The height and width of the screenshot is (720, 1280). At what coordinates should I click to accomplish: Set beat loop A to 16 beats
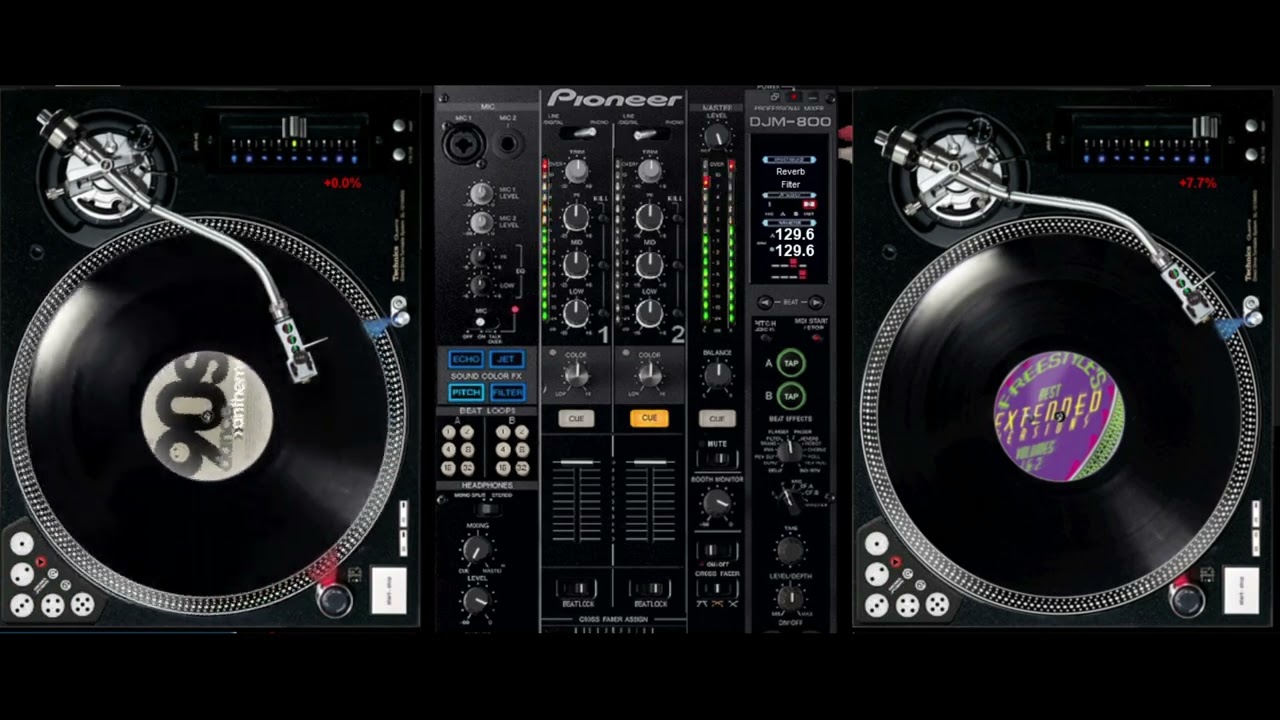click(x=449, y=468)
